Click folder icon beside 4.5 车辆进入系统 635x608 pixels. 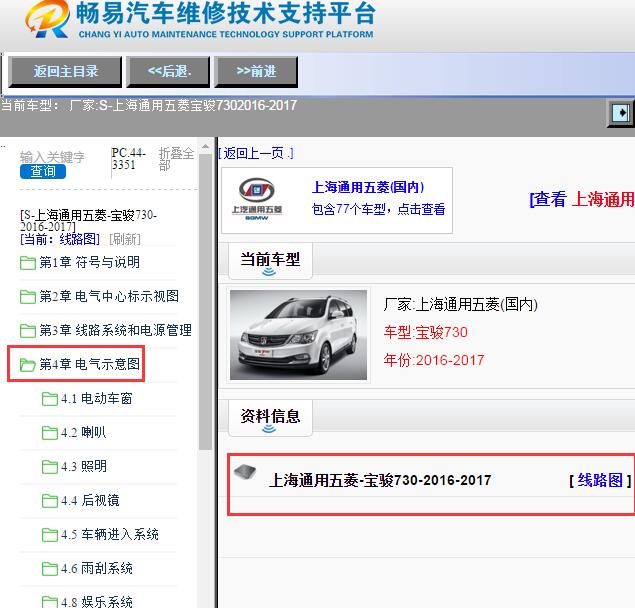coord(49,535)
